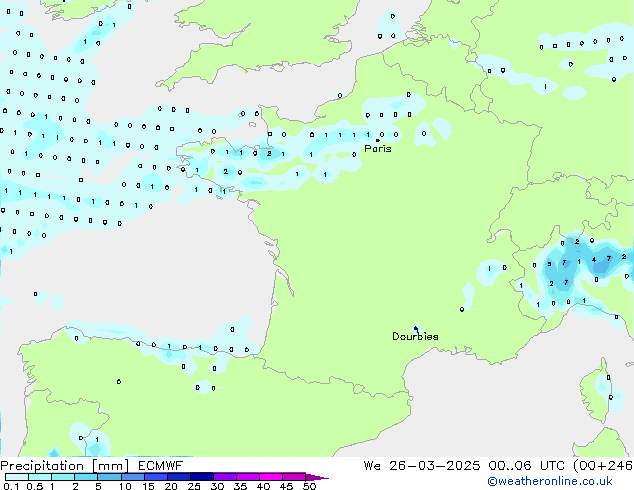Click the '(00+246' forecast offset text
This screenshot has width=634, height=490.
pos(603,466)
